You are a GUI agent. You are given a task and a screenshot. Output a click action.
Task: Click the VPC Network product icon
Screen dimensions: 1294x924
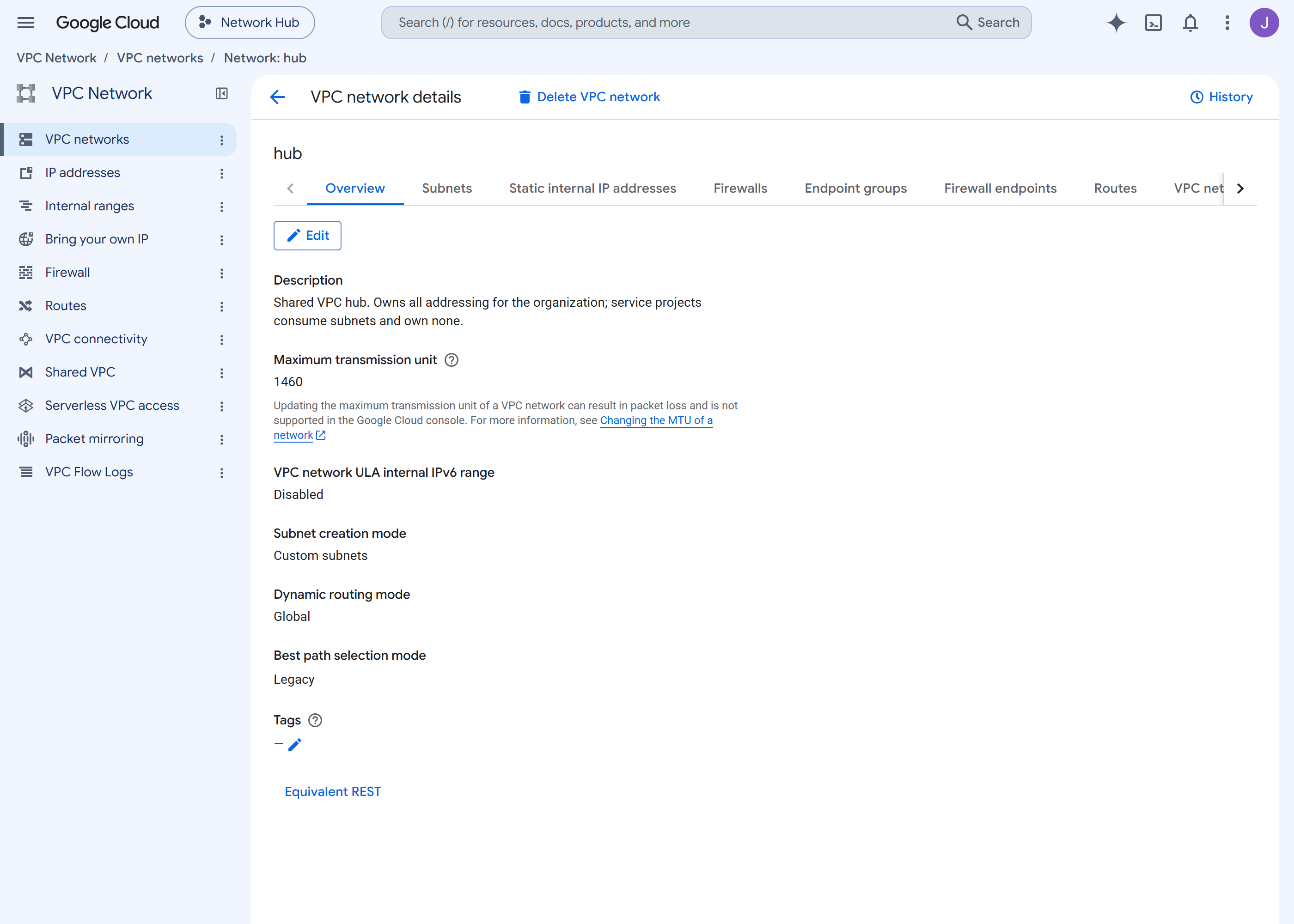(26, 93)
